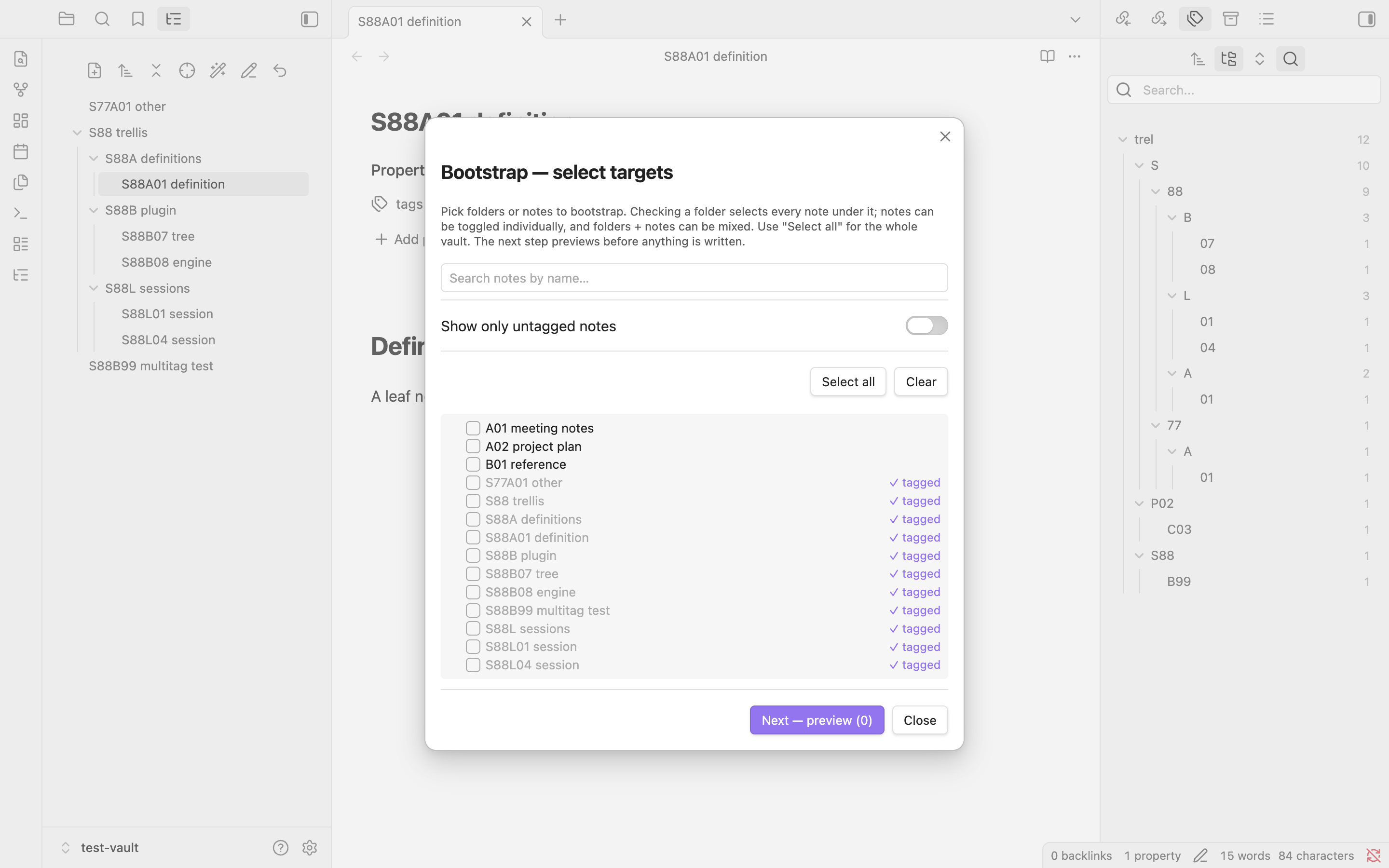Check the A01 meeting notes checkbox
Viewport: 1389px width, 868px height.
click(473, 428)
